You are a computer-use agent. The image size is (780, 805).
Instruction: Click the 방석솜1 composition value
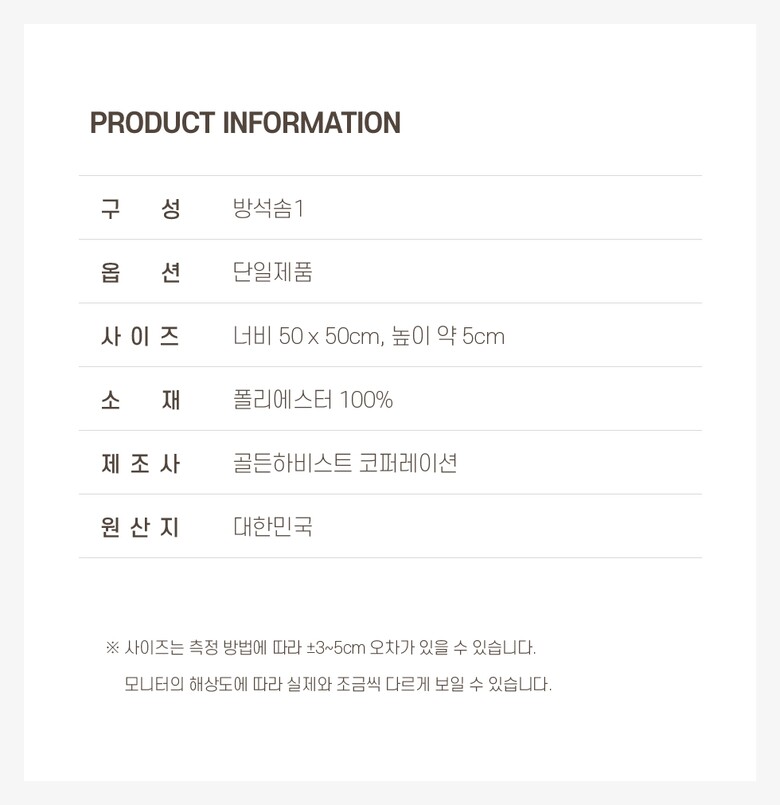coord(267,209)
